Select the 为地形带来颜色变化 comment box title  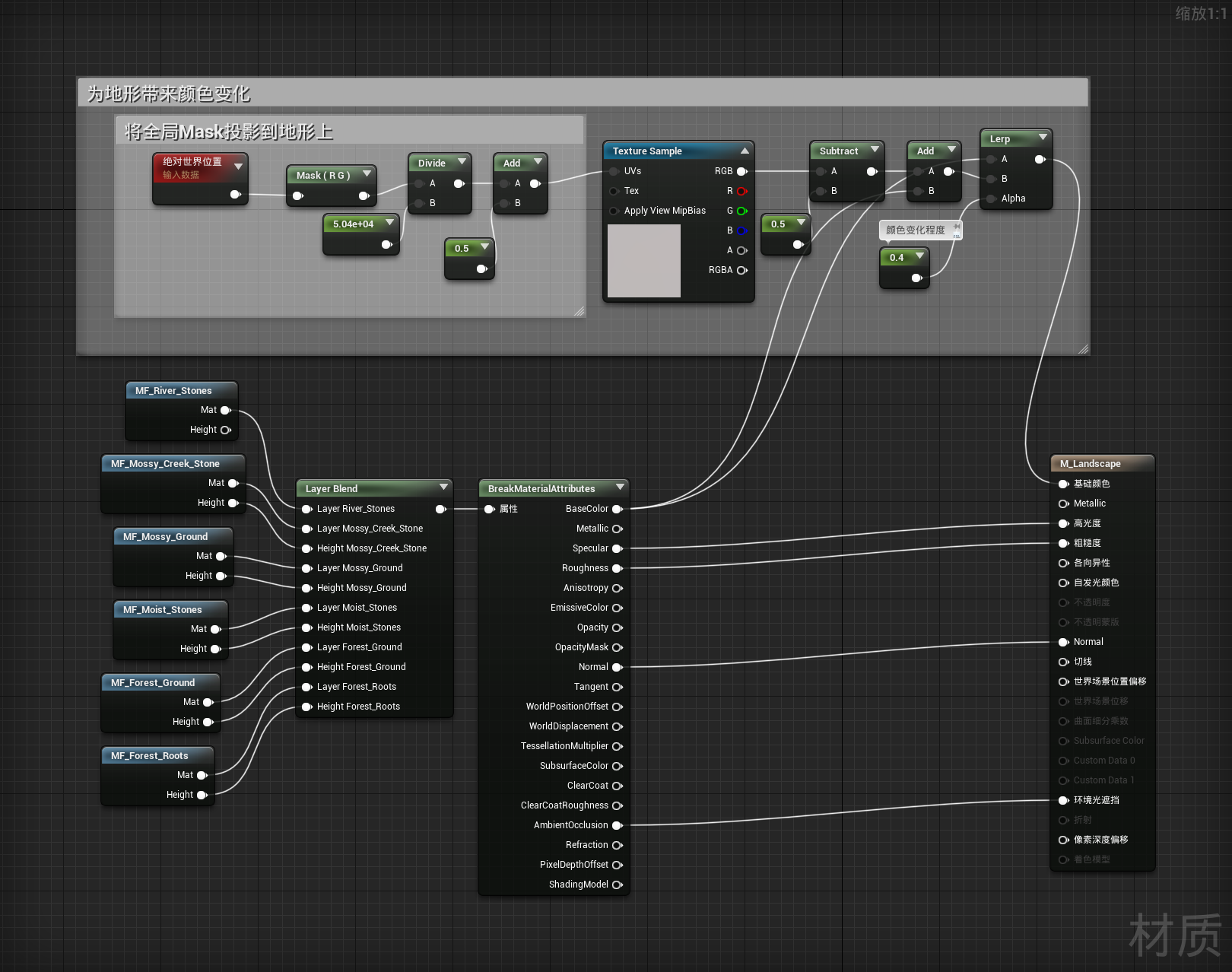pyautogui.click(x=169, y=94)
